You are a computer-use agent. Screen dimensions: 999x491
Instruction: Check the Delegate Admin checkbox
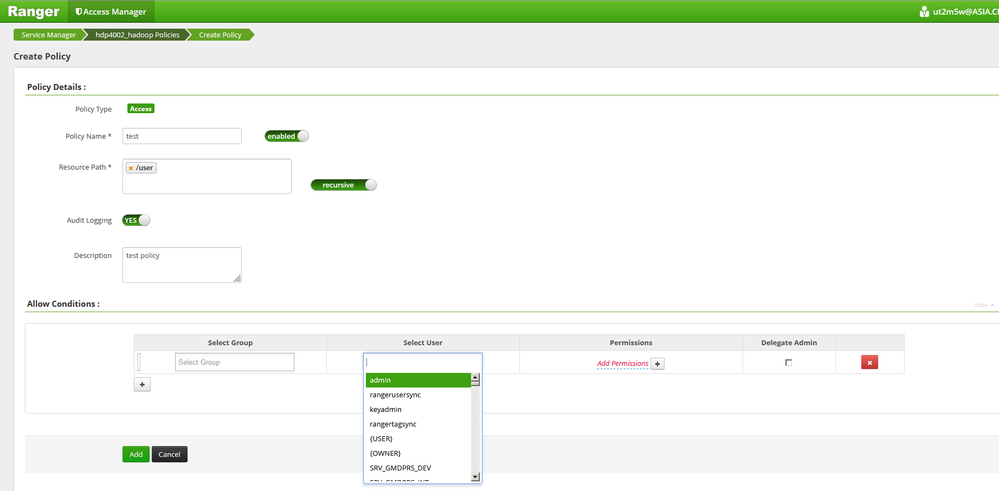pyautogui.click(x=789, y=362)
